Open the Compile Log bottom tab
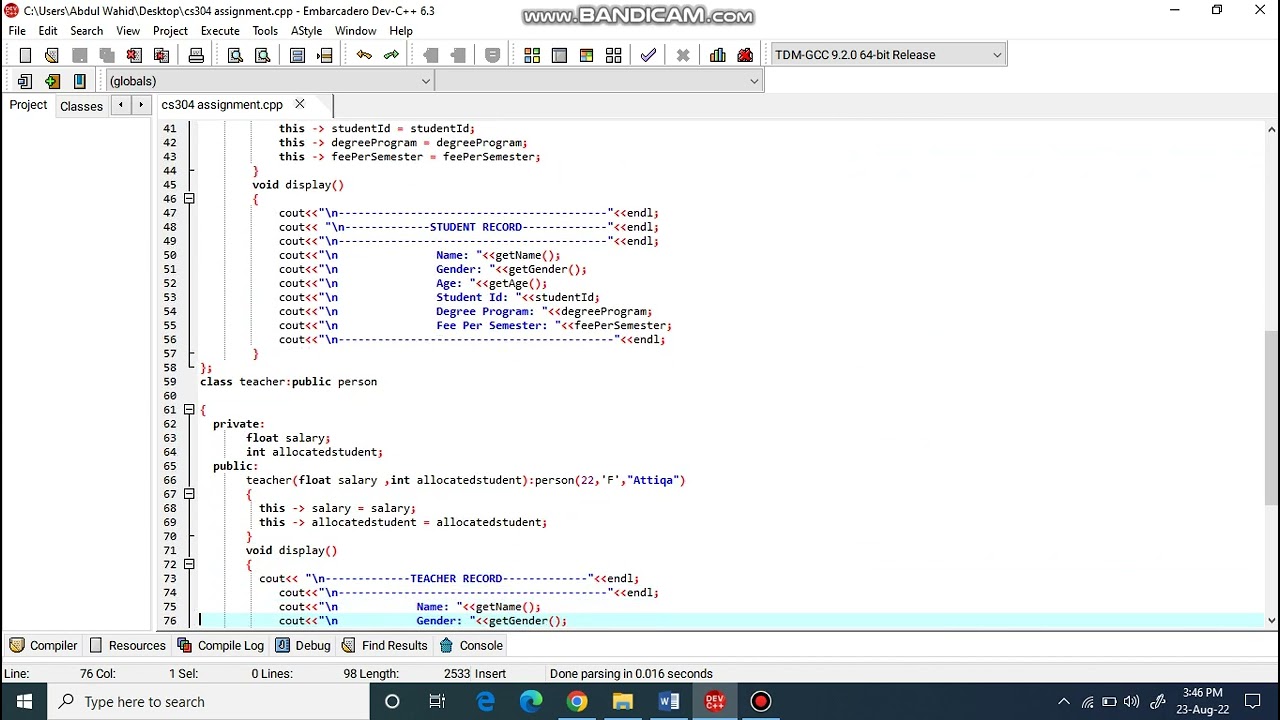The height and width of the screenshot is (720, 1280). pyautogui.click(x=221, y=645)
